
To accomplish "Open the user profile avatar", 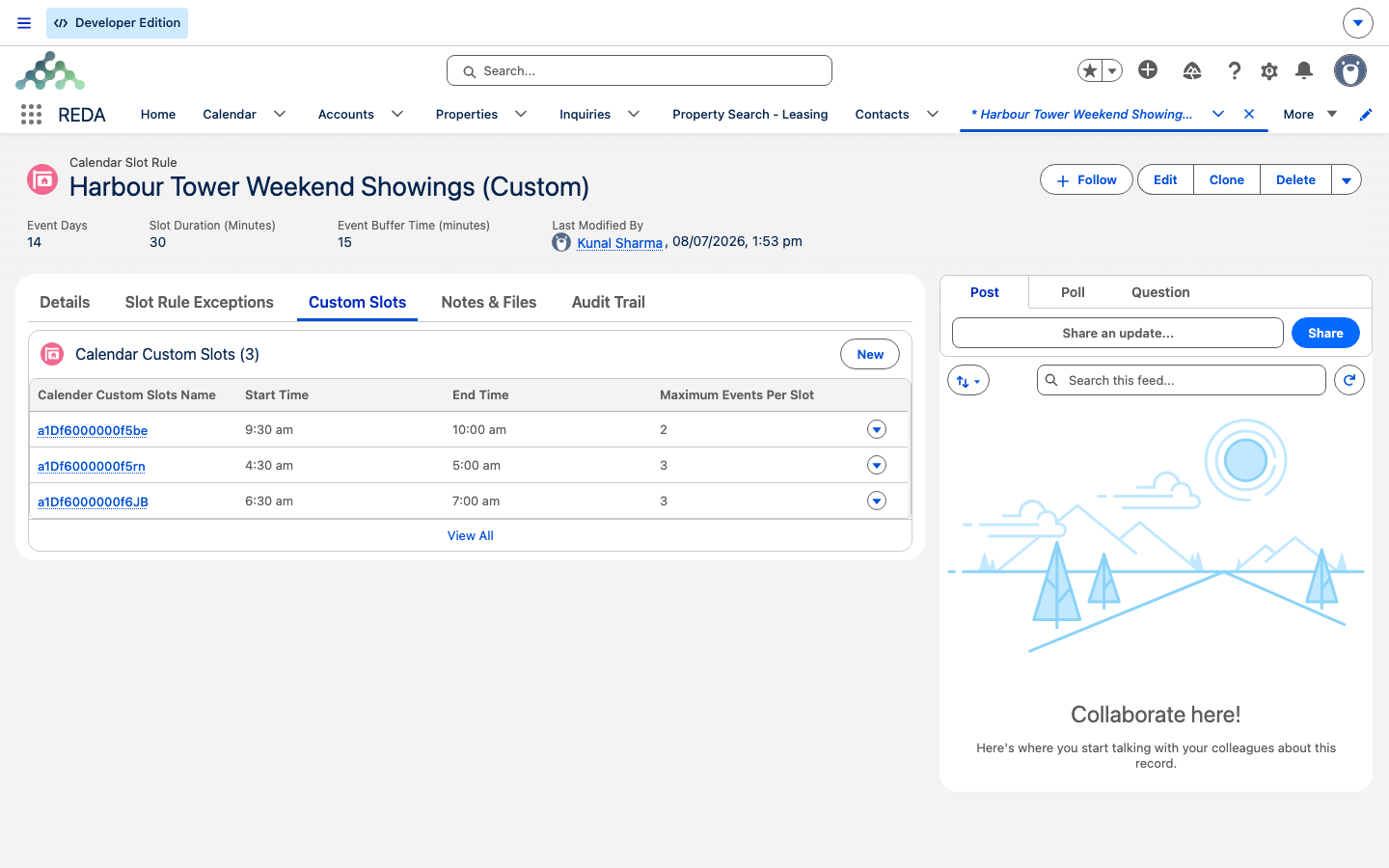I will coord(1350,70).
